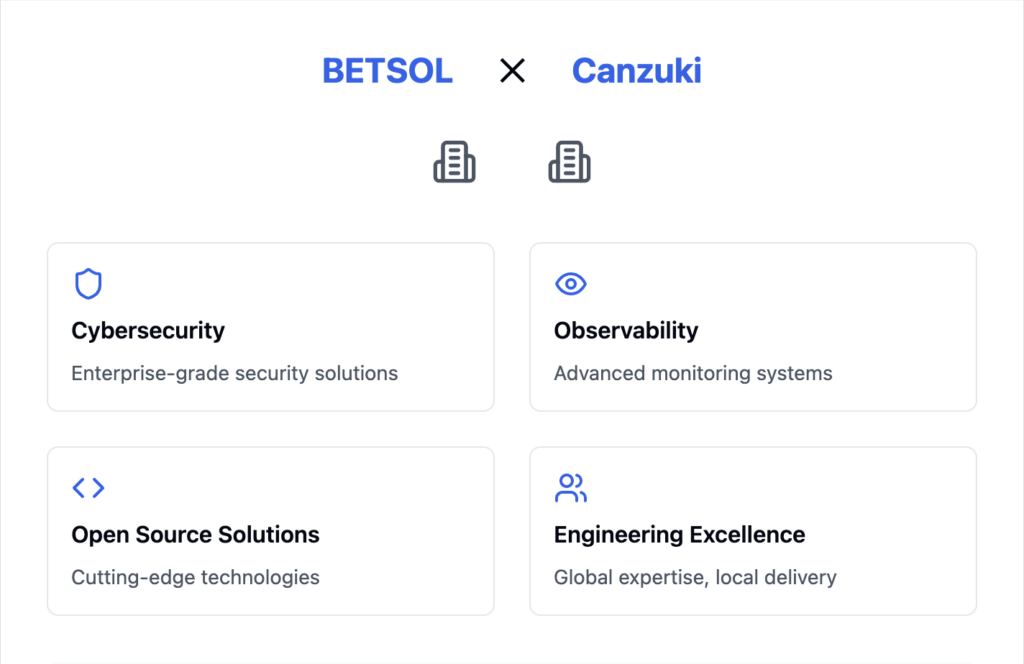Click the X symbol between the brand names

pyautogui.click(x=513, y=71)
